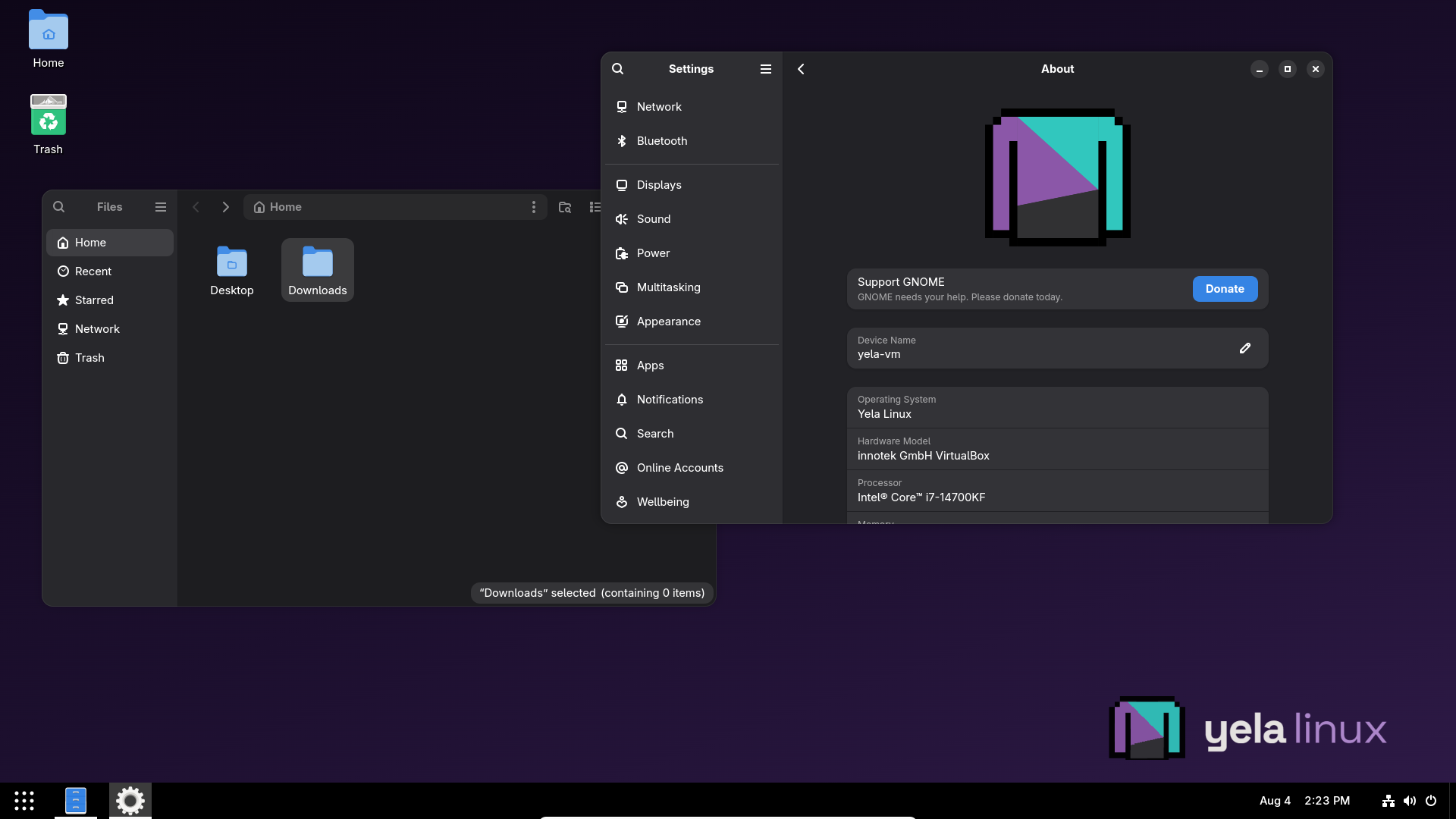Open the Settings hamburger menu
The height and width of the screenshot is (819, 1456).
[x=766, y=69]
